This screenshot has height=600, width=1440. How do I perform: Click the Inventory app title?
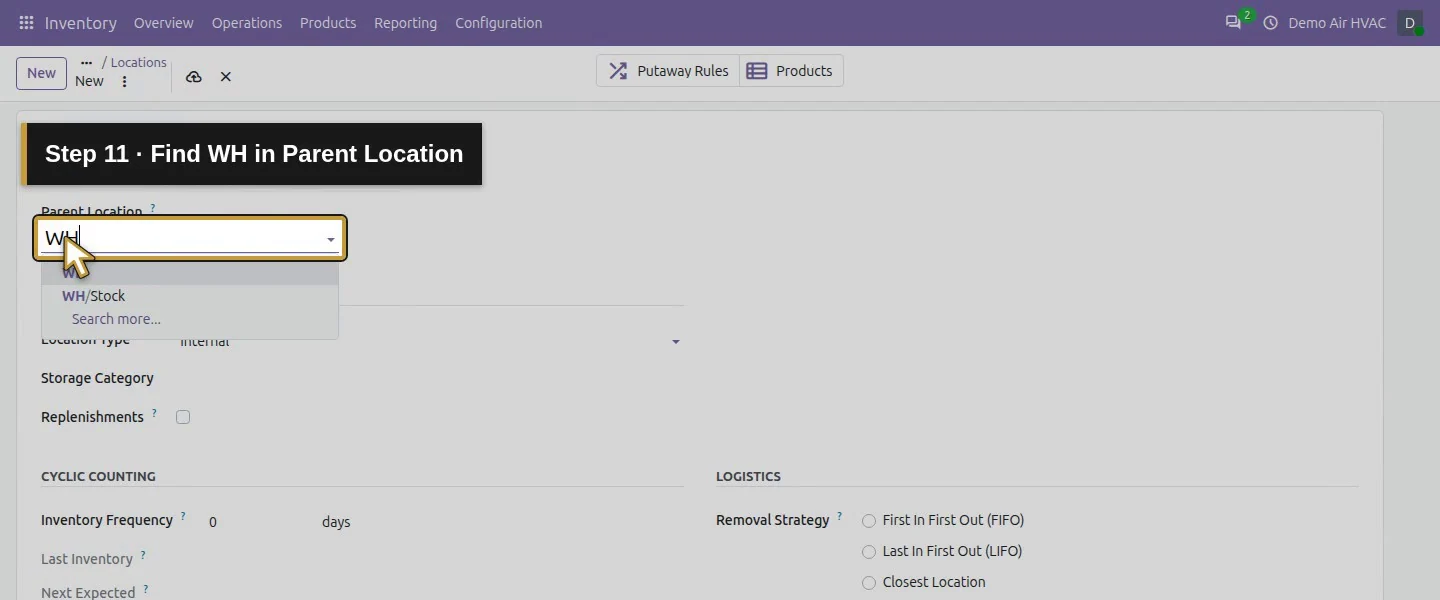click(x=81, y=23)
